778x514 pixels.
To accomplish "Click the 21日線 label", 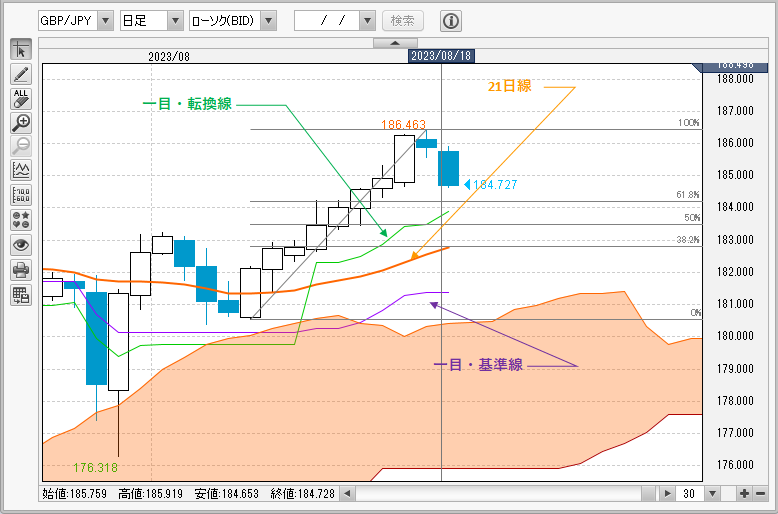I will pos(510,86).
